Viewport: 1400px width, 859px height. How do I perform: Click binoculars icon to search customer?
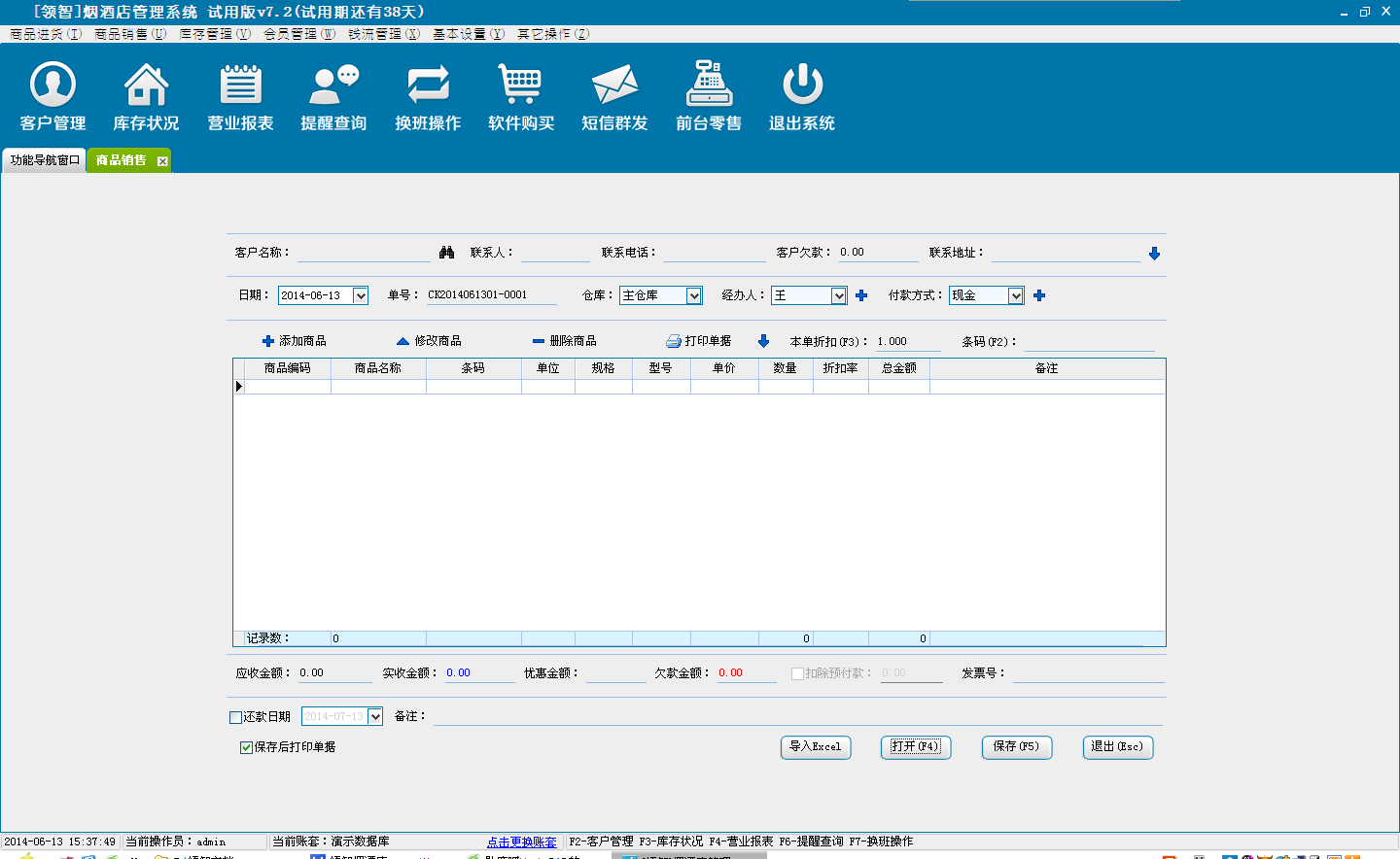[446, 253]
